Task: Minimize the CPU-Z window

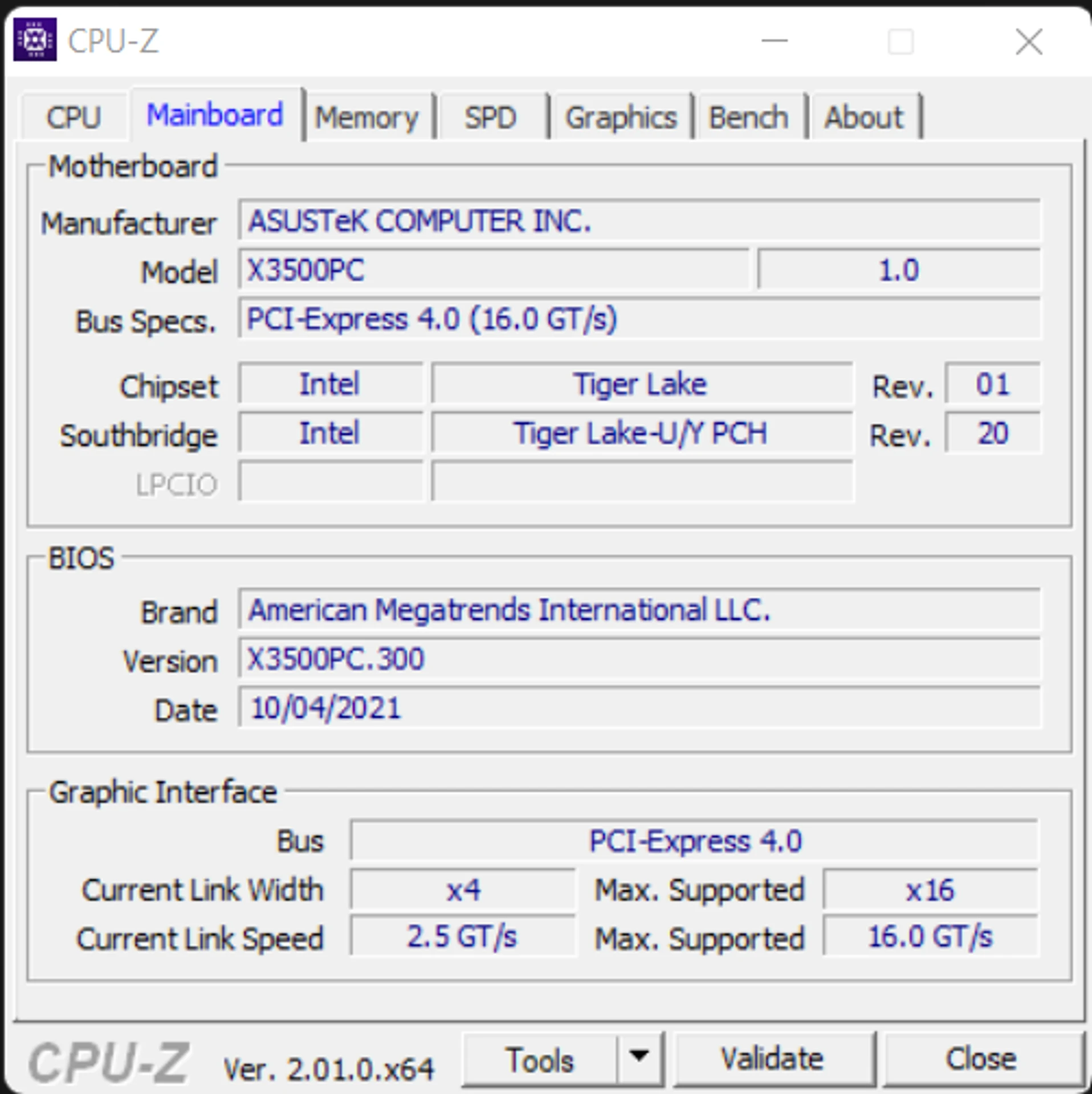Action: [775, 40]
